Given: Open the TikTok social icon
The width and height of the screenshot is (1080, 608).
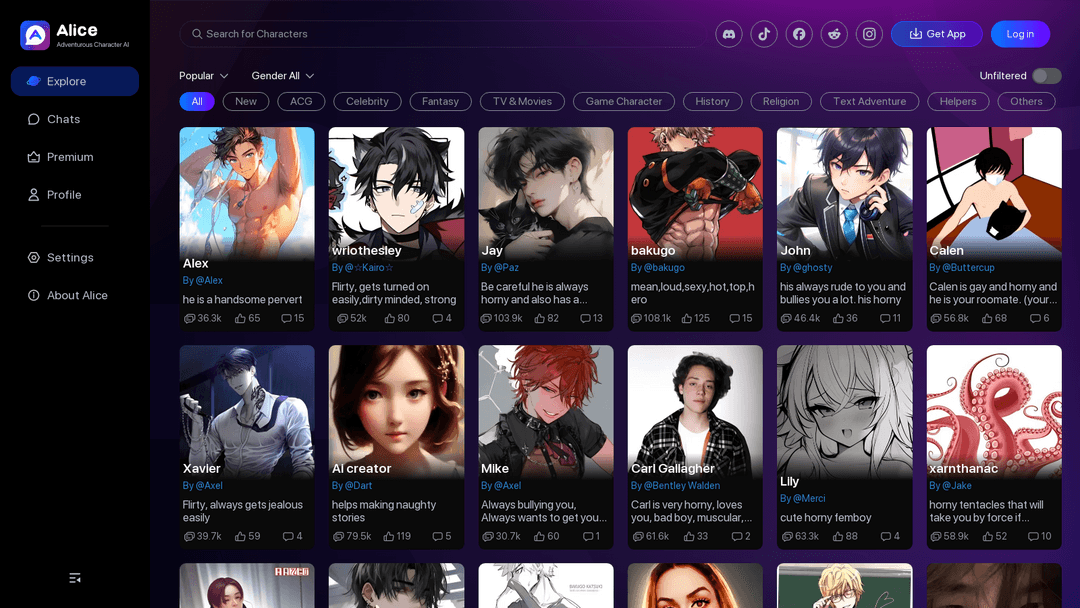Looking at the screenshot, I should click(764, 34).
